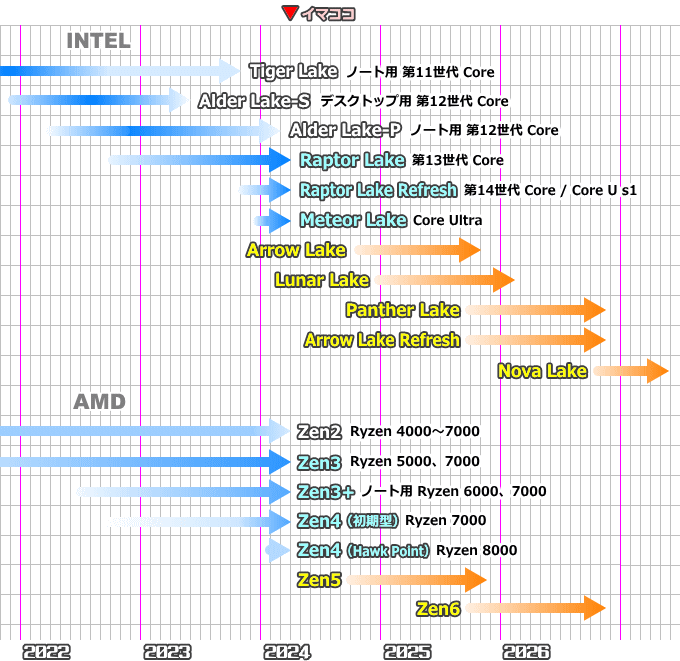Click 'ノート用 第12世代 Core' description
This screenshot has width=680, height=661.
(x=484, y=130)
